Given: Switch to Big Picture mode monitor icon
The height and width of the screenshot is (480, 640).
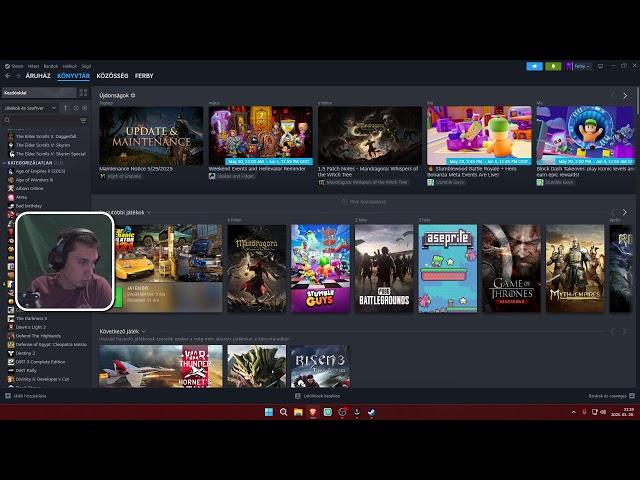Looking at the screenshot, I should (600, 66).
